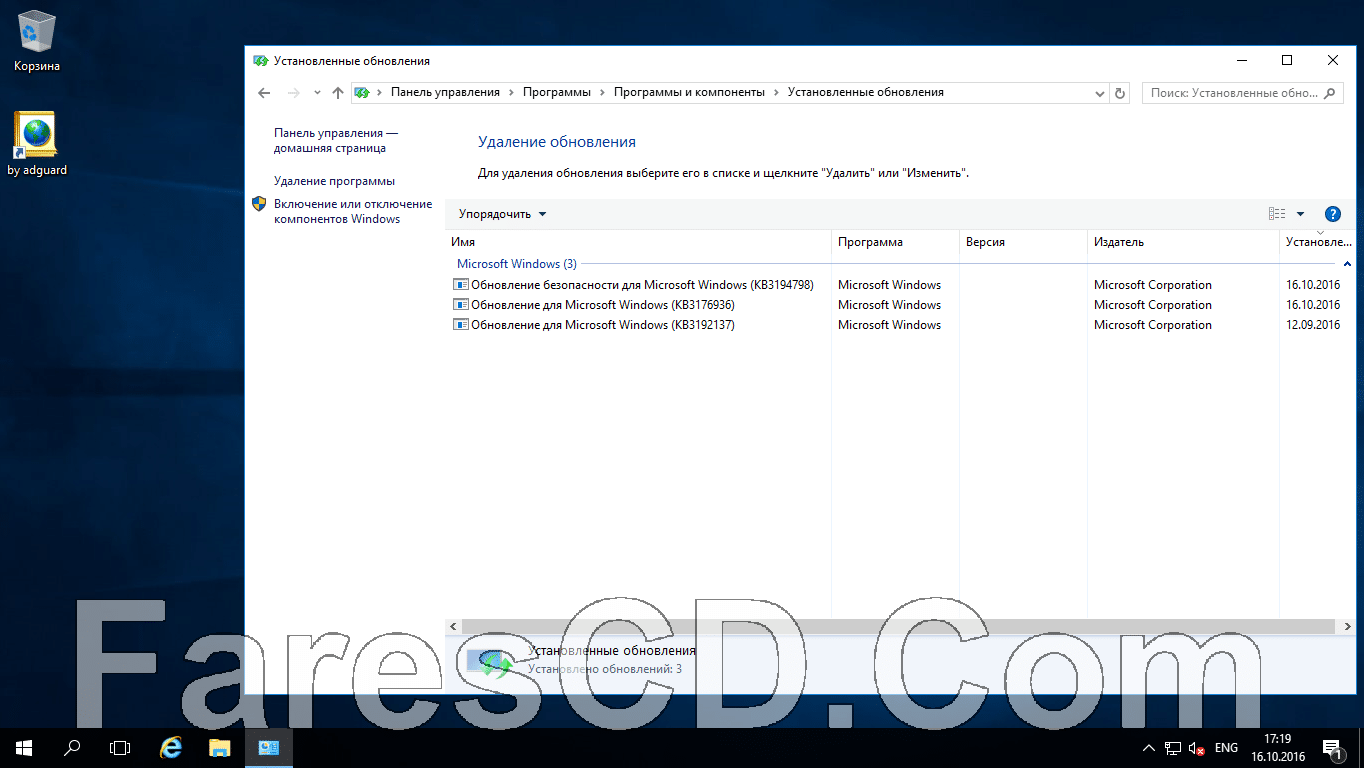1364x768 pixels.
Task: Open Task View on the taskbar
Action: coord(120,747)
